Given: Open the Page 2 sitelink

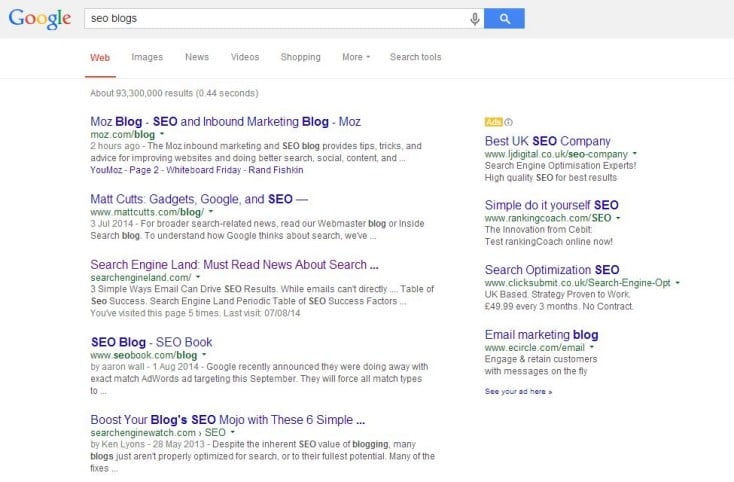Looking at the screenshot, I should click(x=144, y=170).
